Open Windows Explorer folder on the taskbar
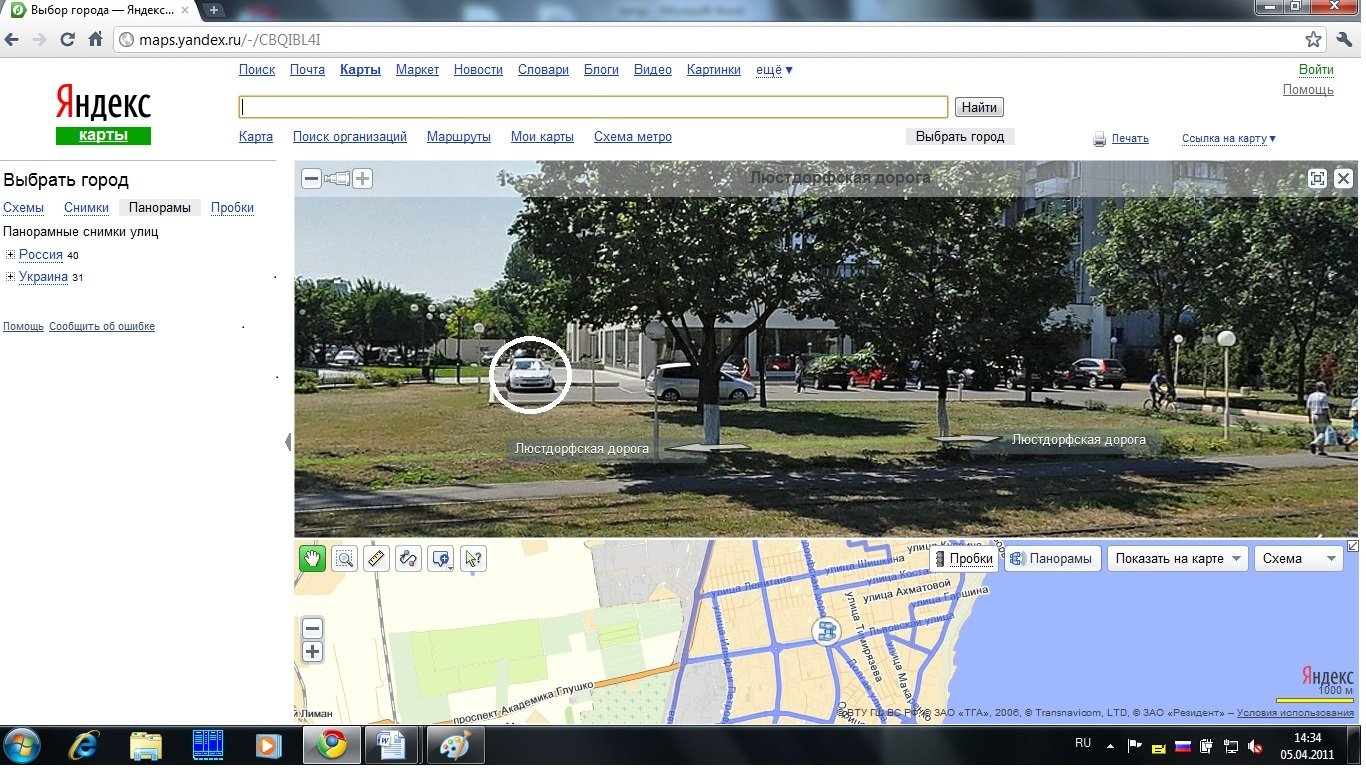The width and height of the screenshot is (1366, 768). click(146, 745)
